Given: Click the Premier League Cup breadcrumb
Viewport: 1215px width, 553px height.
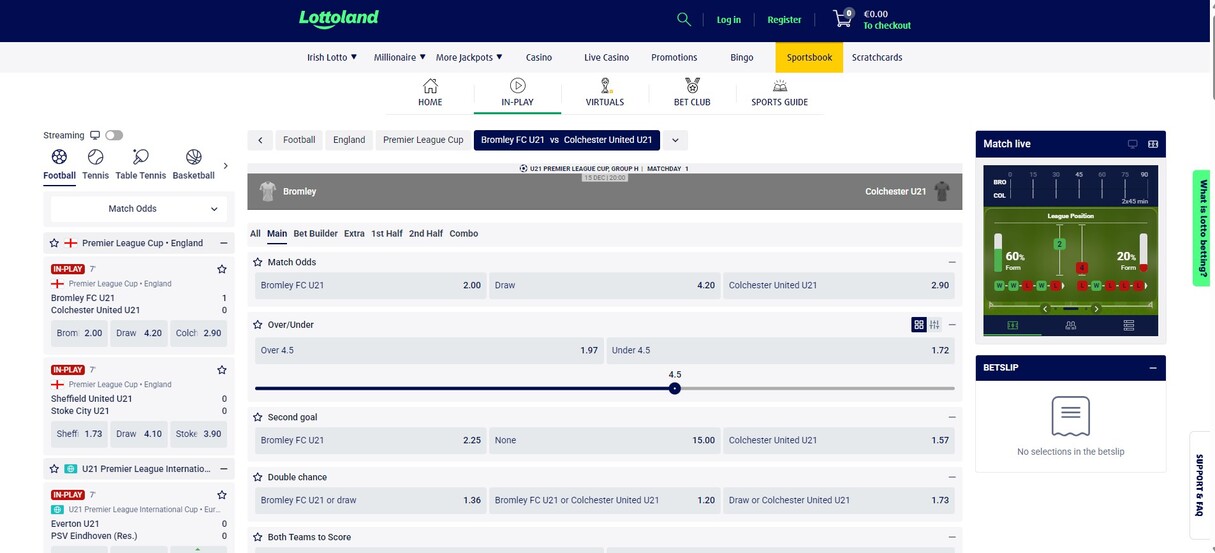Looking at the screenshot, I should [423, 140].
